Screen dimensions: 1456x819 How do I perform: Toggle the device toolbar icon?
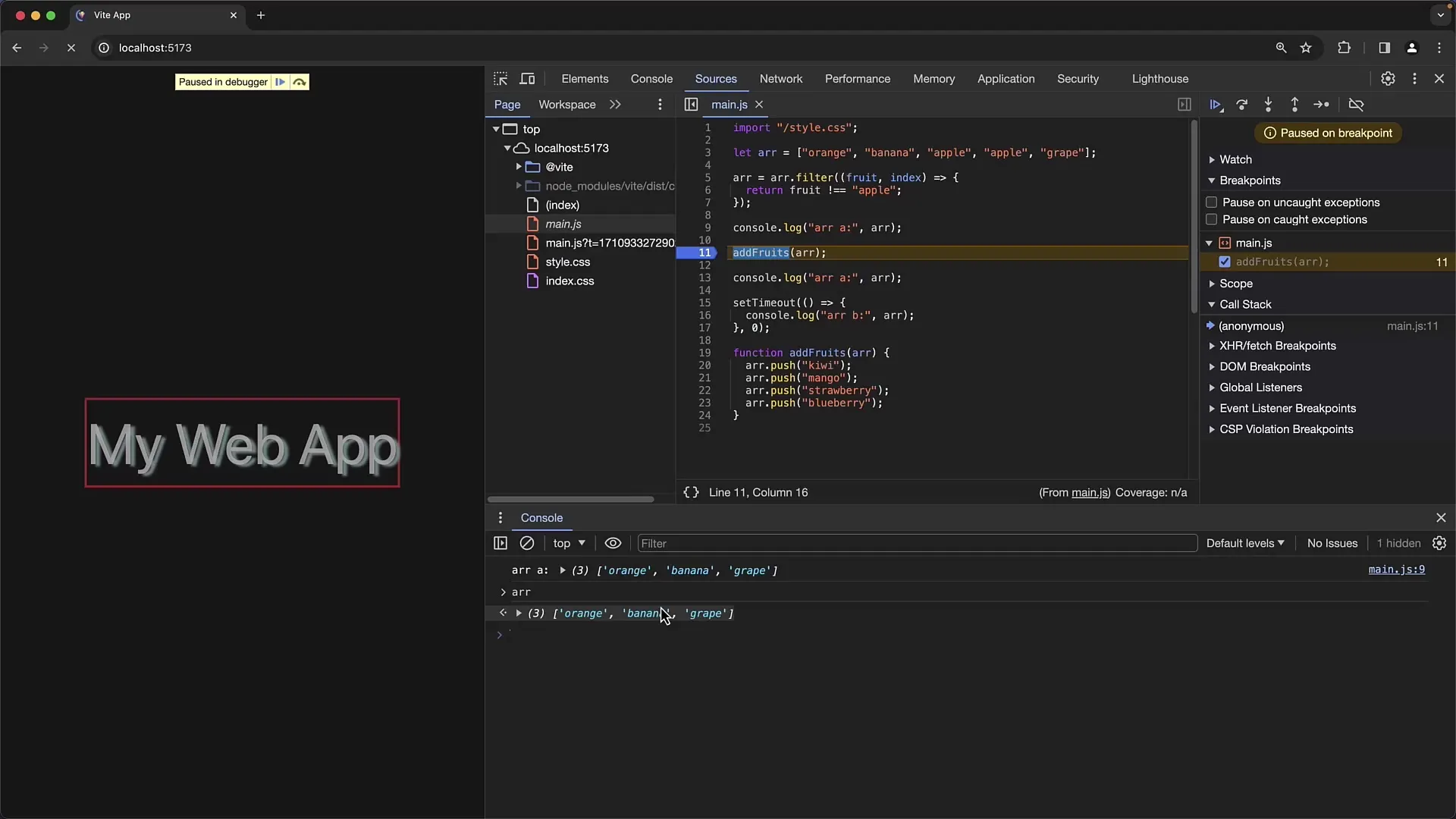pyautogui.click(x=527, y=79)
